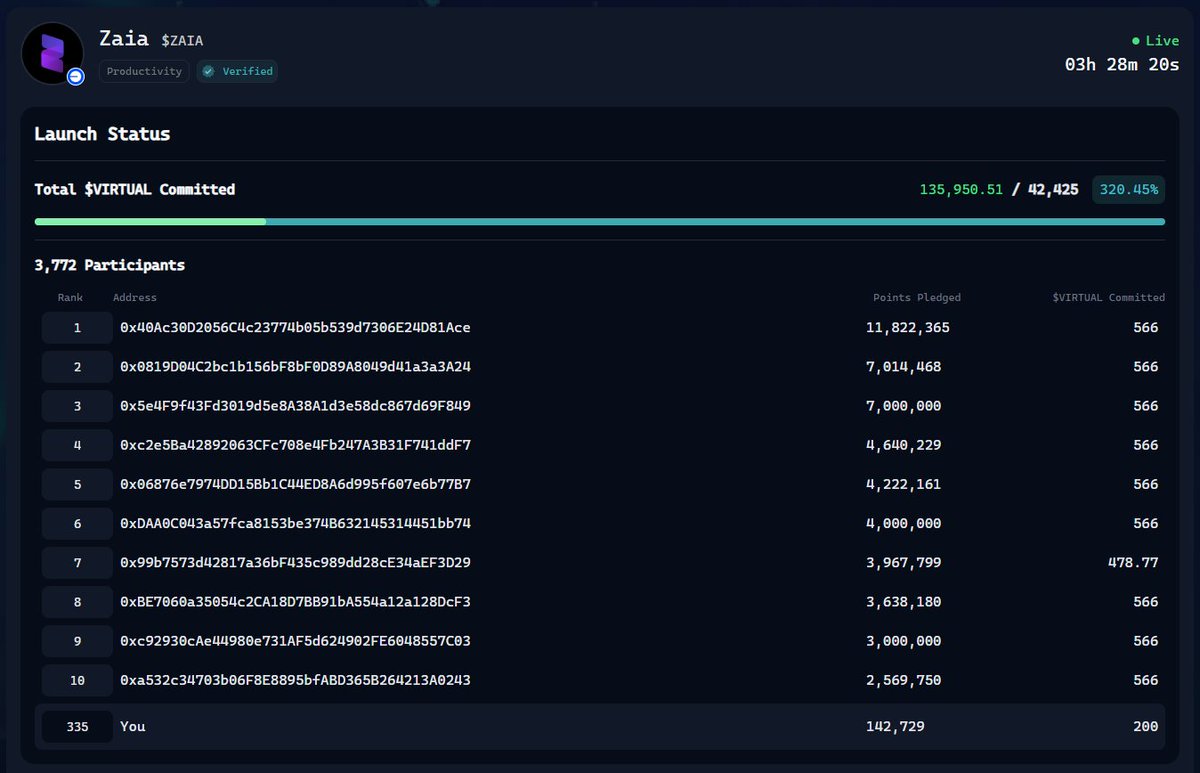Click the Points Pledged column header
This screenshot has width=1200, height=773.
coord(917,297)
